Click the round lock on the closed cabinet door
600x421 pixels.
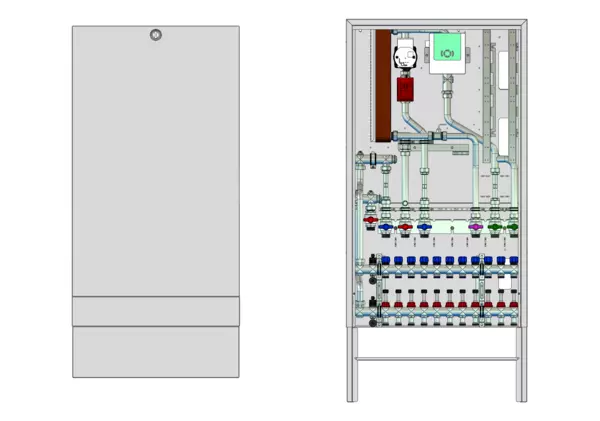(155, 35)
